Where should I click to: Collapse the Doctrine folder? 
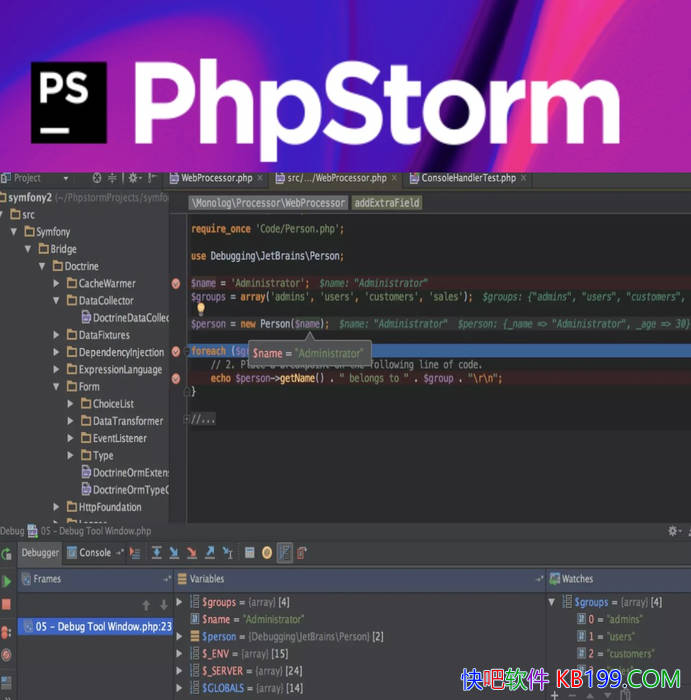pos(42,266)
